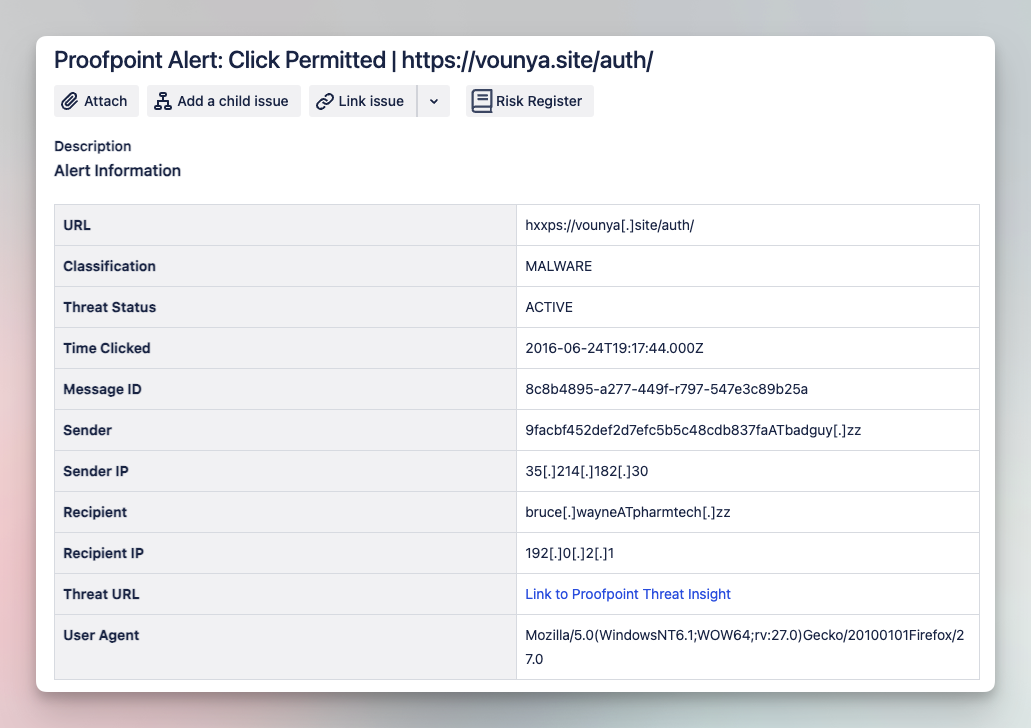Open the Risk Register button label
The width and height of the screenshot is (1031, 728).
pos(539,101)
